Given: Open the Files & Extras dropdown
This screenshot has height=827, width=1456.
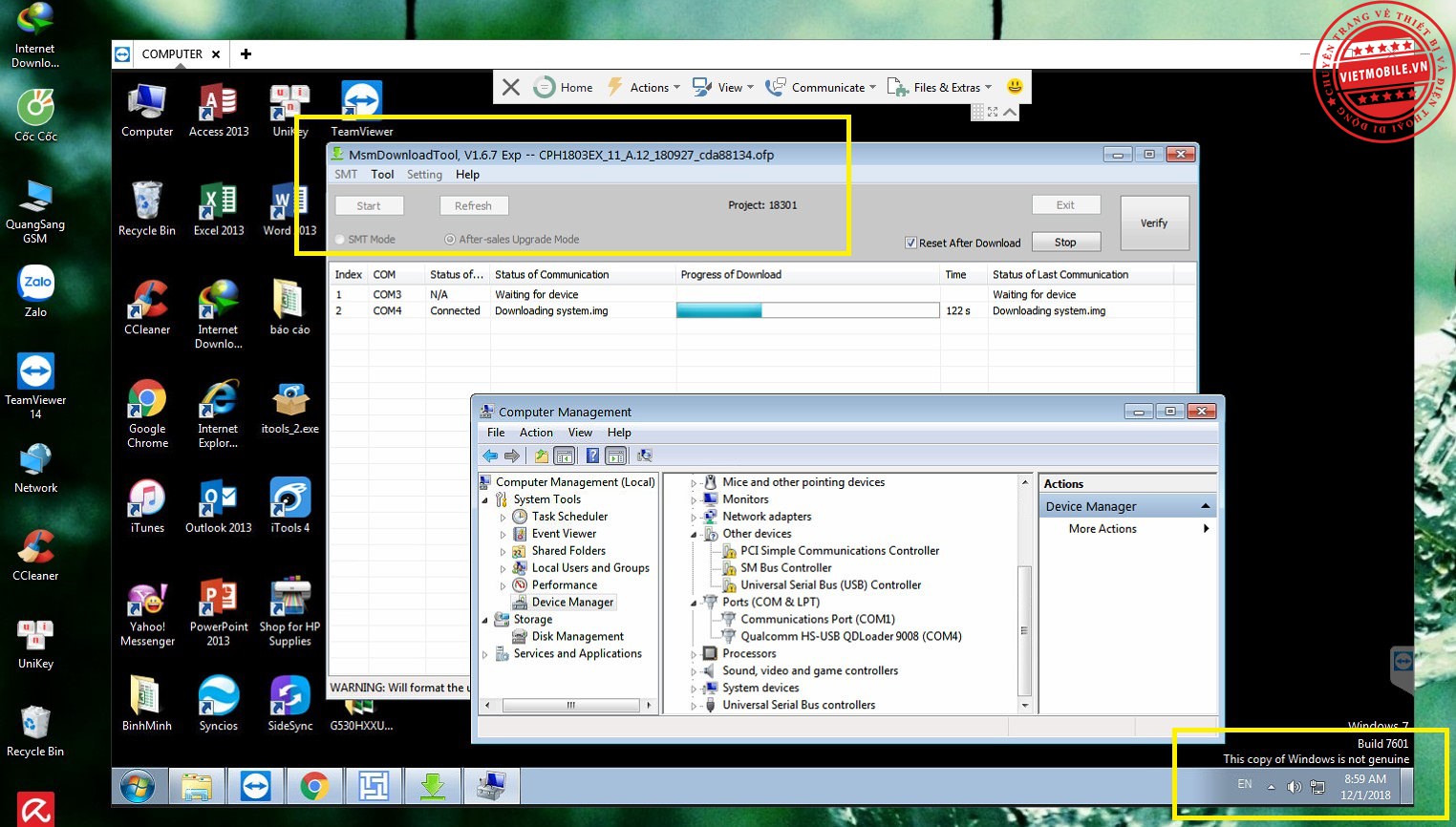Looking at the screenshot, I should 939,88.
